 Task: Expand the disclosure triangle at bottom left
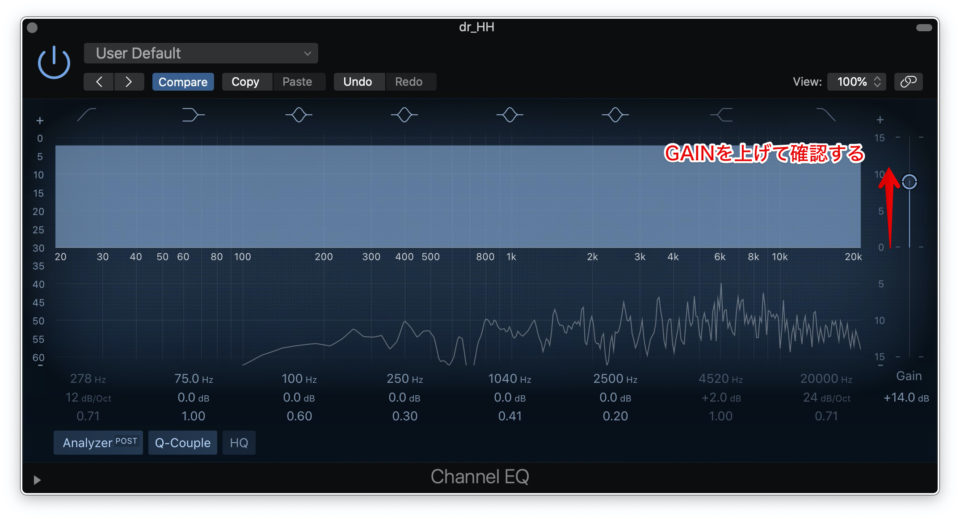(37, 480)
